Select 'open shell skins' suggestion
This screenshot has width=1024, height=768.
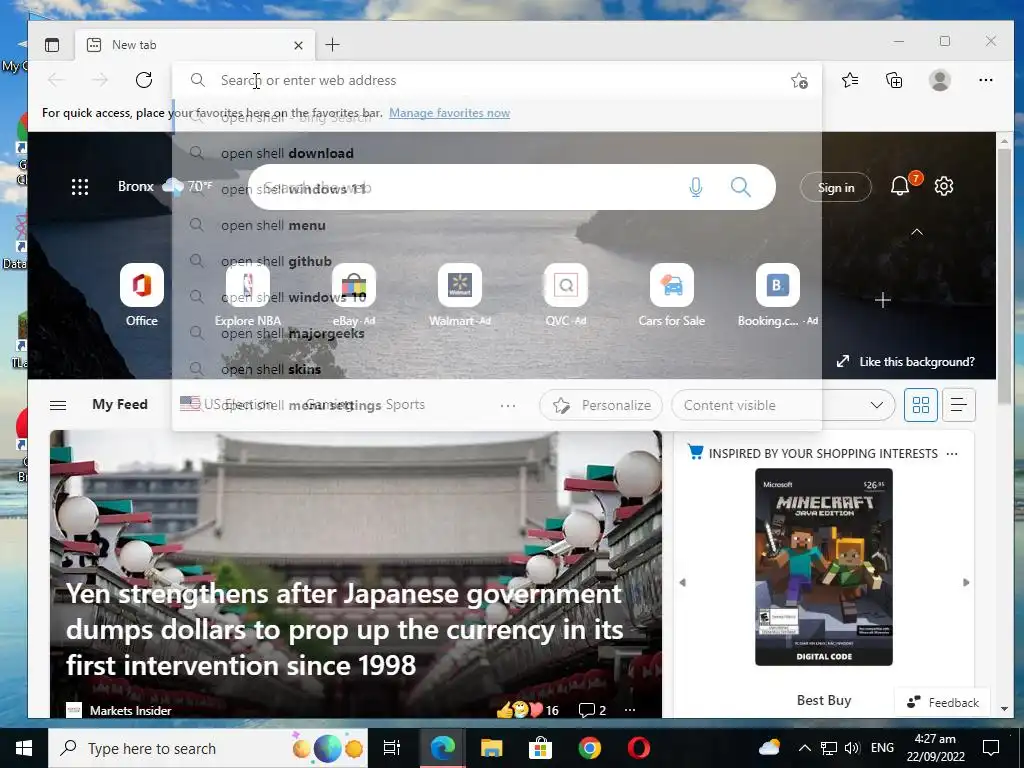(x=496, y=369)
